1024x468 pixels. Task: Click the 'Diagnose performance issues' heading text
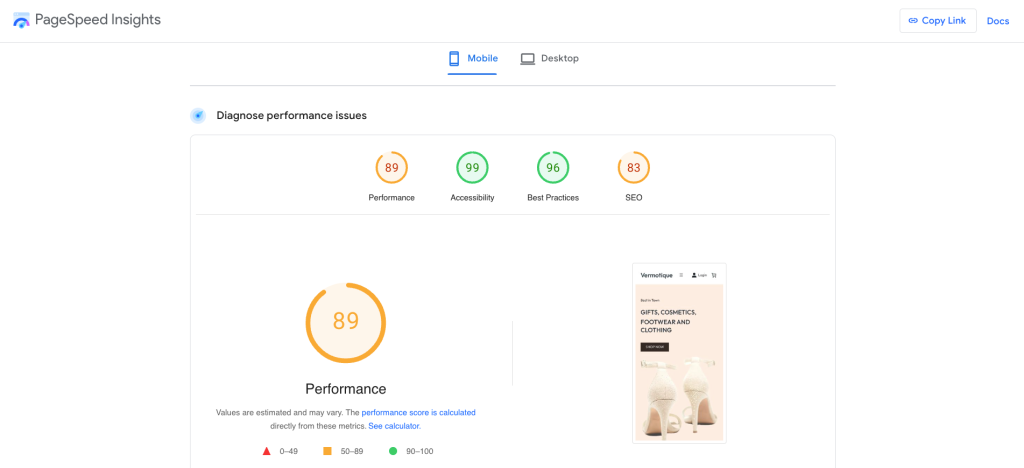point(291,116)
